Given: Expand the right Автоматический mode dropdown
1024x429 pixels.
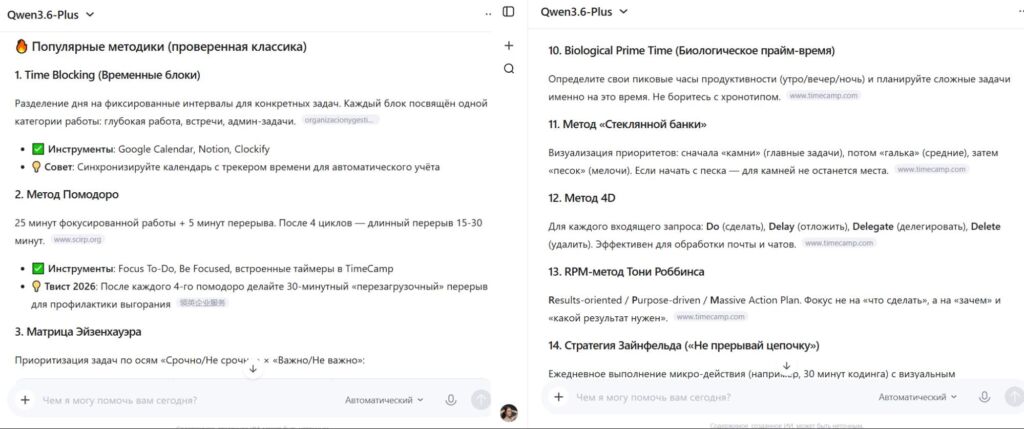Looking at the screenshot, I should [x=917, y=397].
